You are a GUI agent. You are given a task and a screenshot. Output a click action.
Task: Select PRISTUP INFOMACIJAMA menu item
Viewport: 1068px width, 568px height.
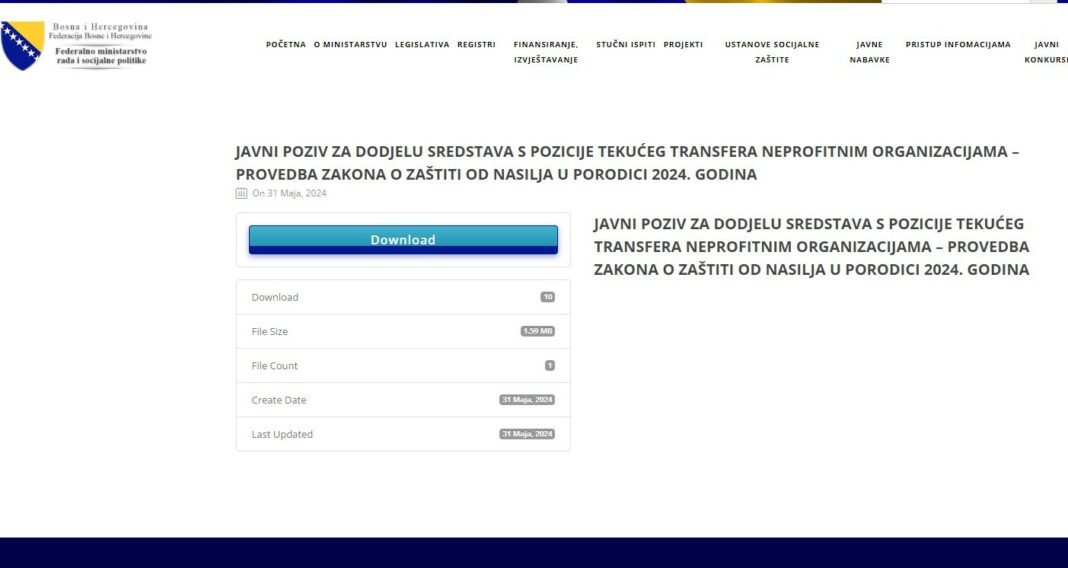[x=958, y=44]
